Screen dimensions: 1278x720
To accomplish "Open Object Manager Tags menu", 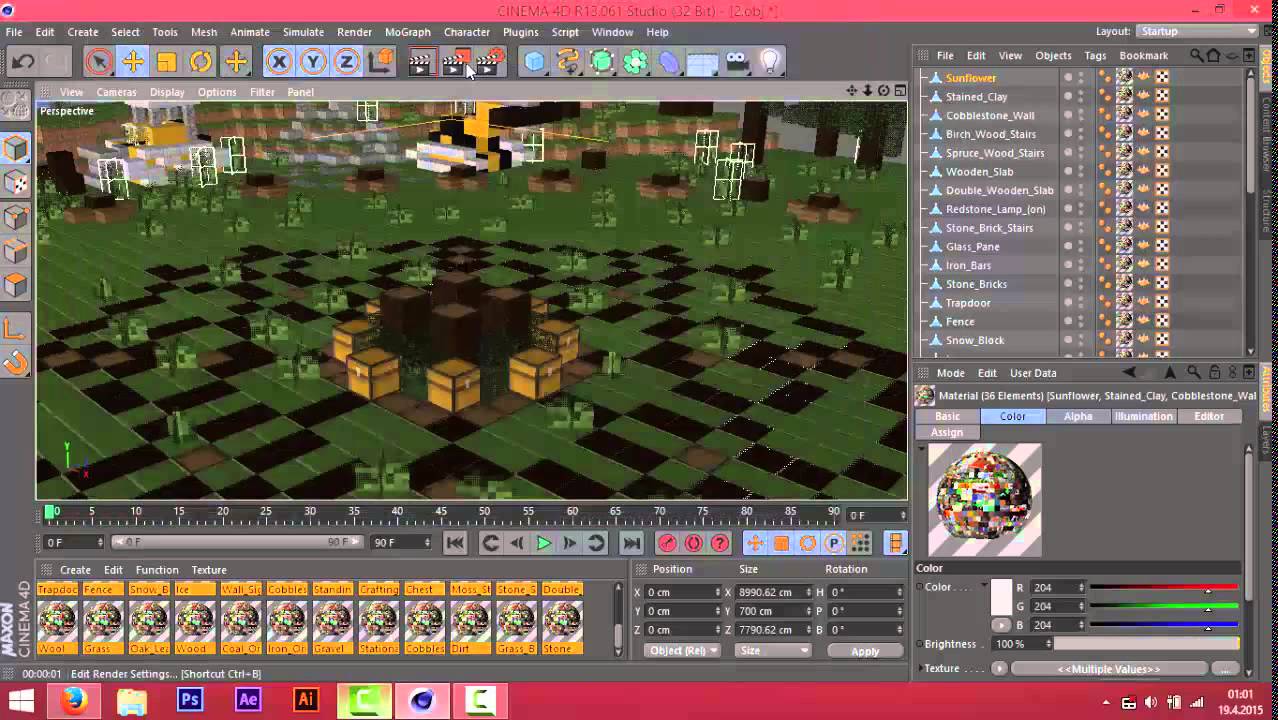I will tap(1095, 56).
